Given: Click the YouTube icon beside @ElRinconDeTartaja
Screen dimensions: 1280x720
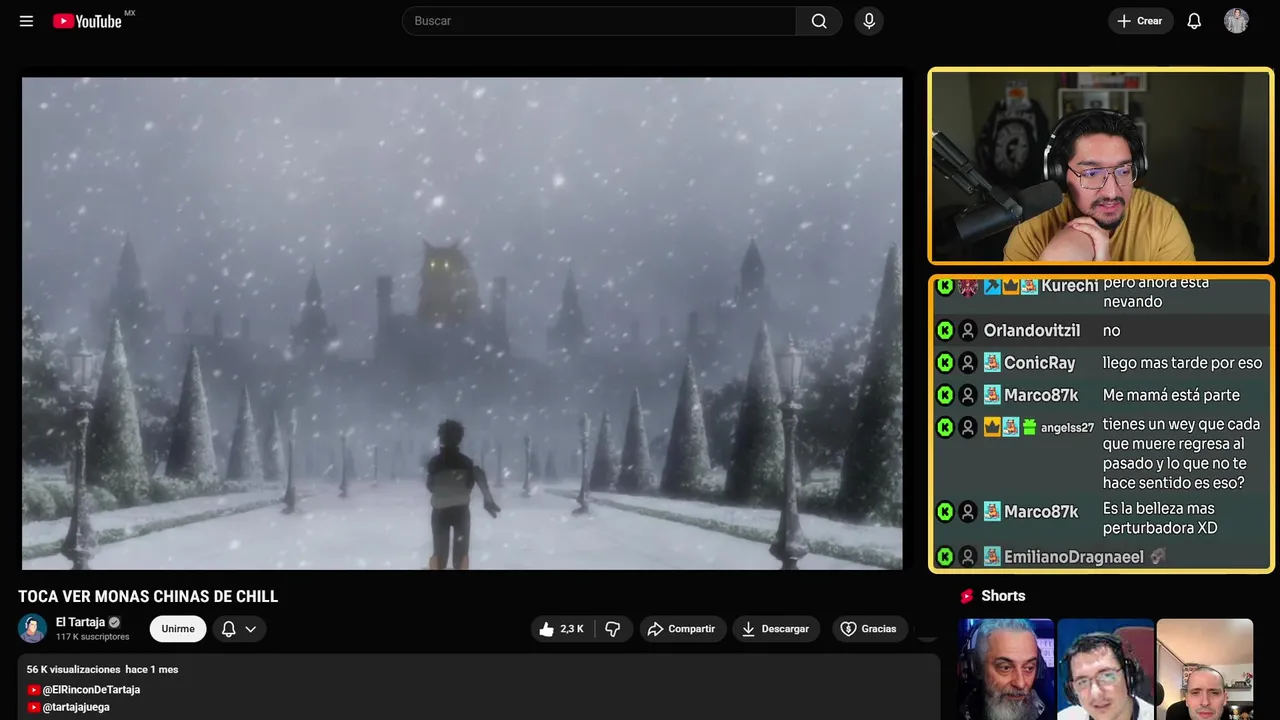Looking at the screenshot, I should [x=34, y=690].
